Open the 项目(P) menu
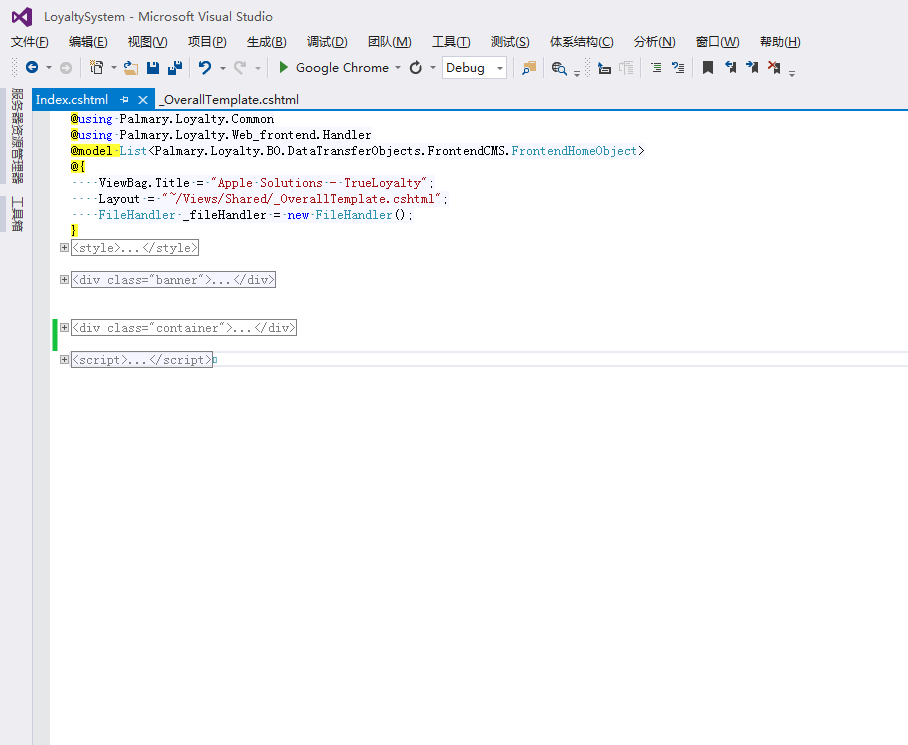The height and width of the screenshot is (745, 908). coord(207,42)
